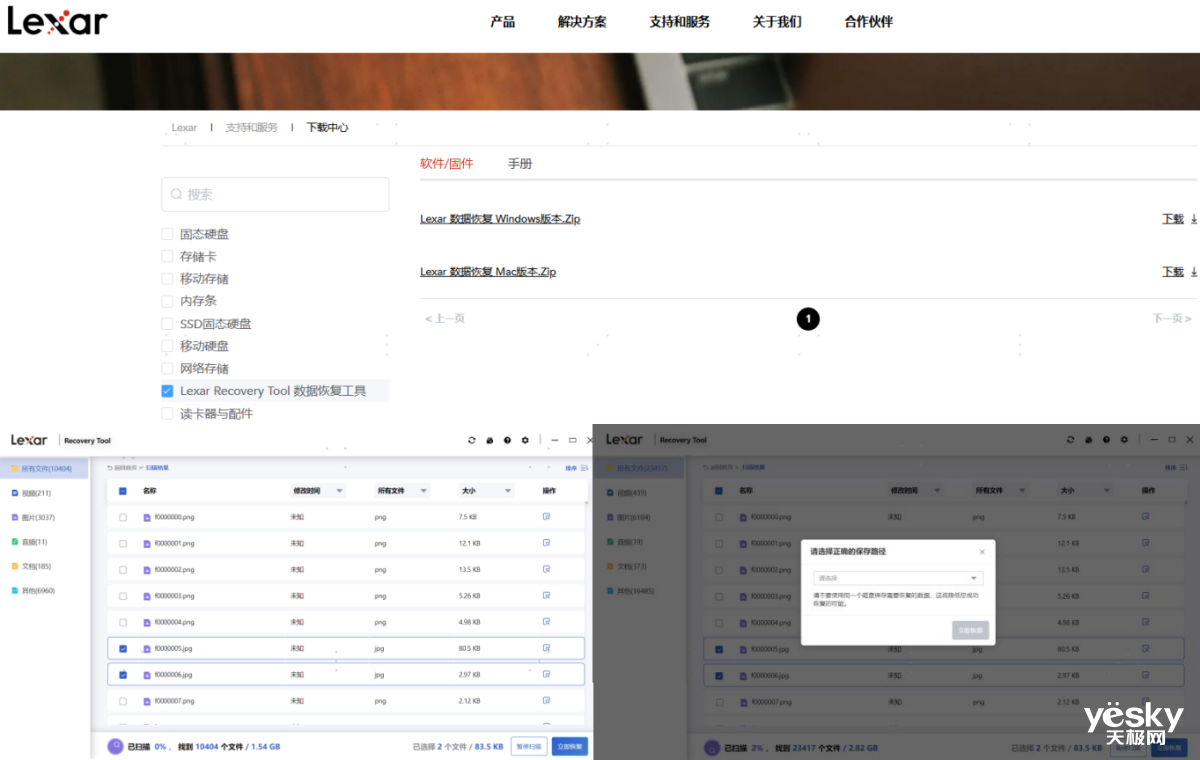This screenshot has height=760, width=1200.
Task: Open 支持和服务 menu in website navigation
Action: pyautogui.click(x=680, y=22)
